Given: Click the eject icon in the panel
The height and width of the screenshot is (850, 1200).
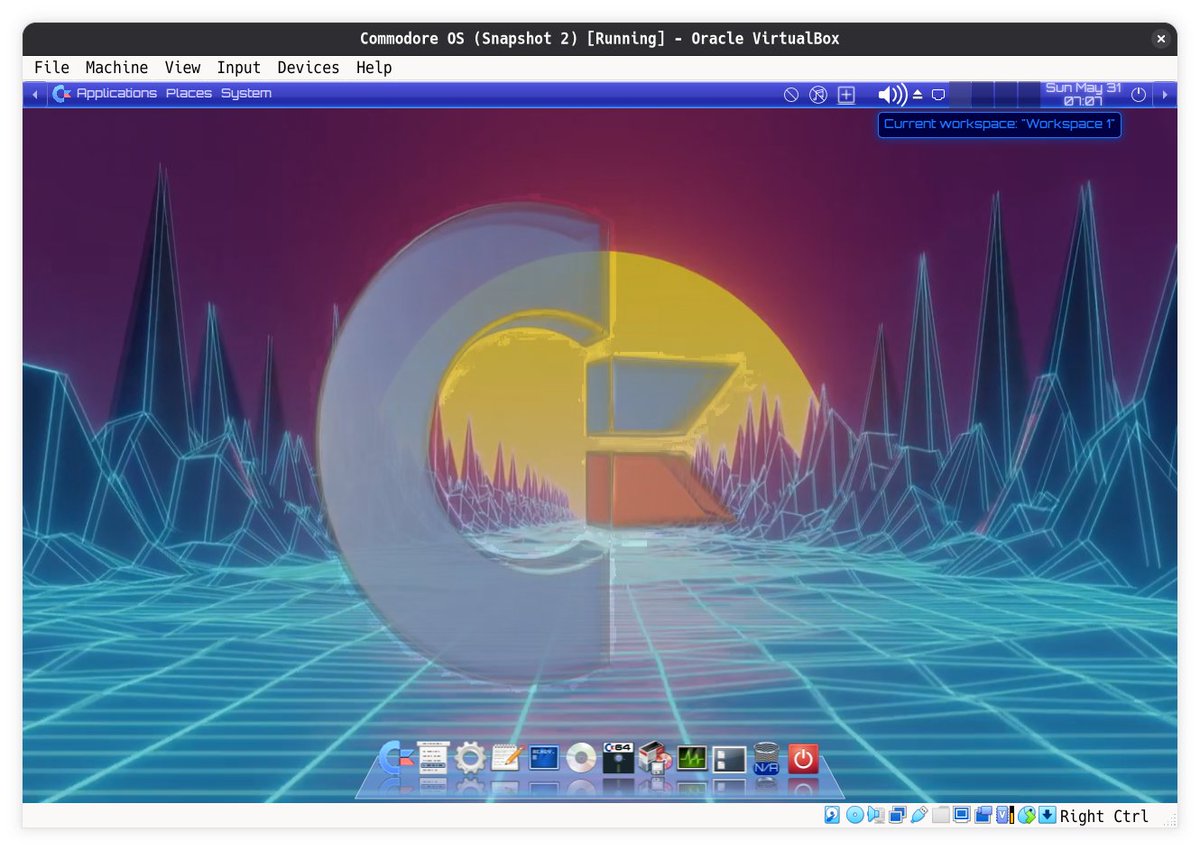Looking at the screenshot, I should click(x=917, y=95).
